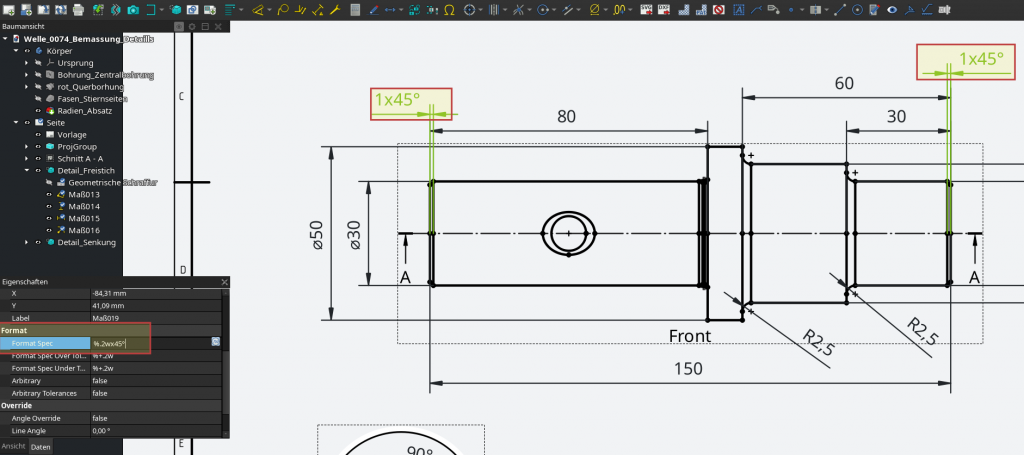
Task: Switch to the Daten tab
Action: [41, 446]
